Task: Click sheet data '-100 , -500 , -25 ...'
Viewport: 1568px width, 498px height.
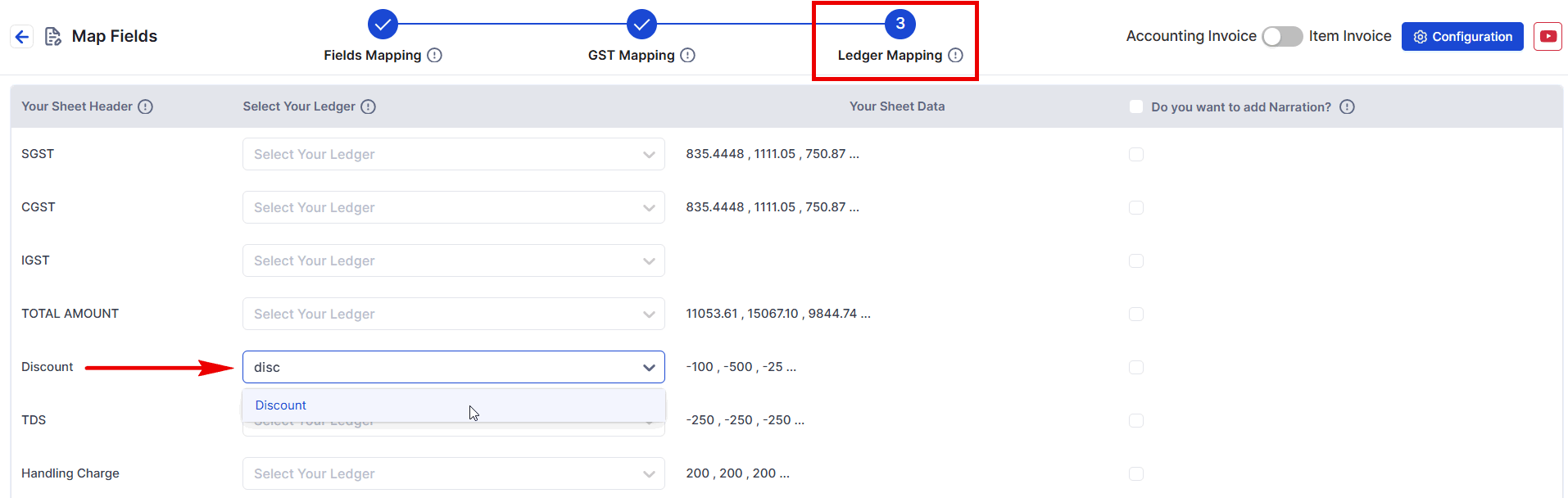Action: tap(741, 367)
